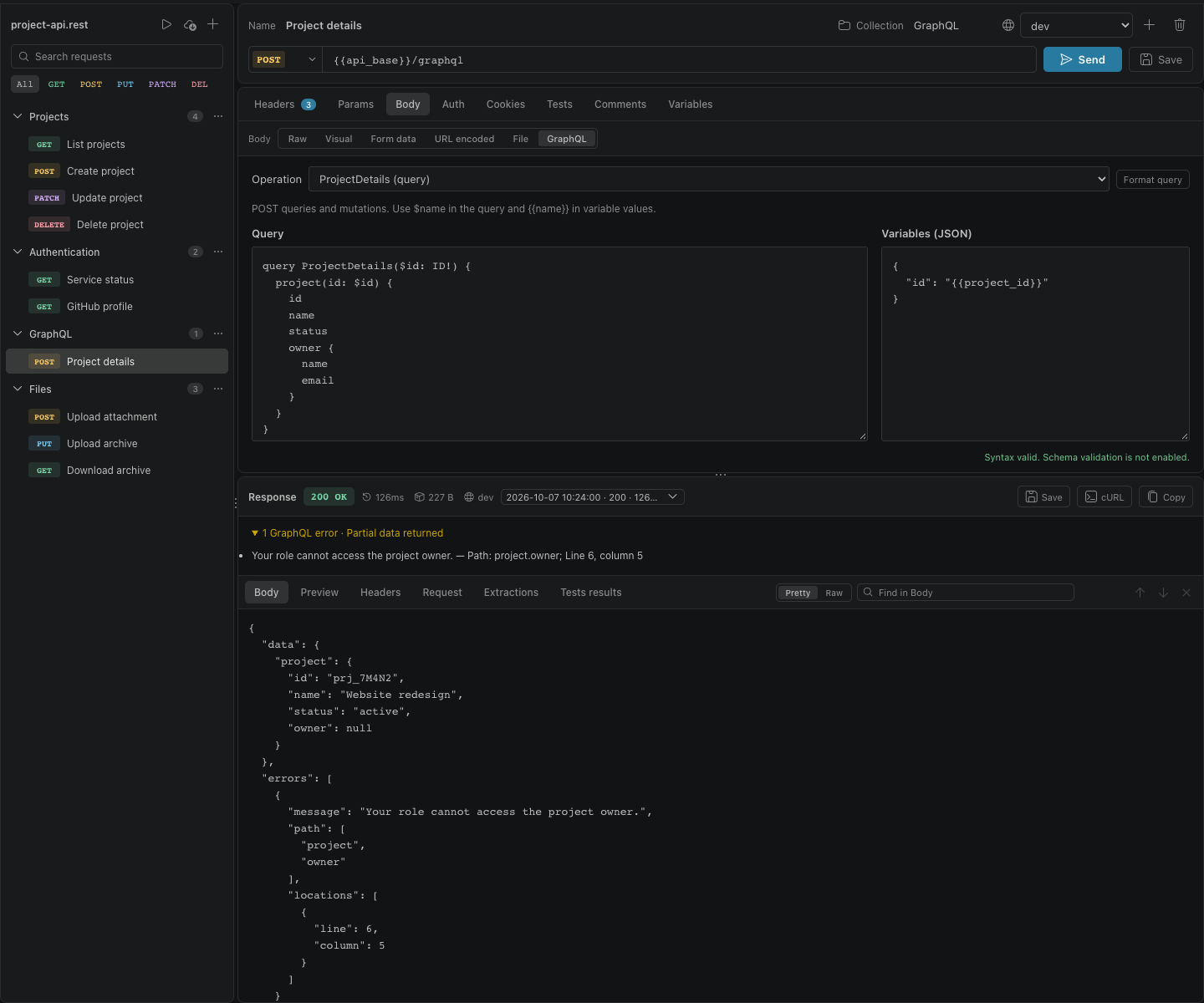Open Files folder three-dot menu
Viewport: 1204px width, 1003px height.
coord(218,389)
